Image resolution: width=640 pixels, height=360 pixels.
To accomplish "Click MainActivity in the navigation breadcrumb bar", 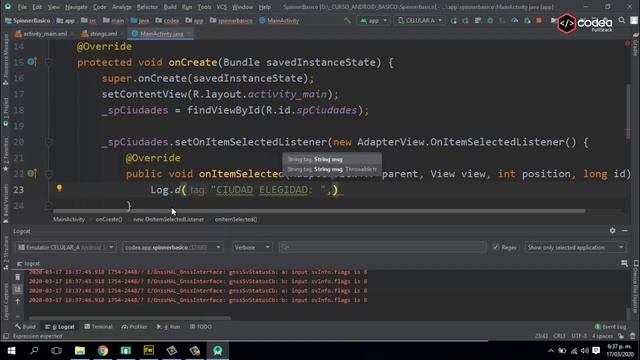I will pyautogui.click(x=279, y=20).
